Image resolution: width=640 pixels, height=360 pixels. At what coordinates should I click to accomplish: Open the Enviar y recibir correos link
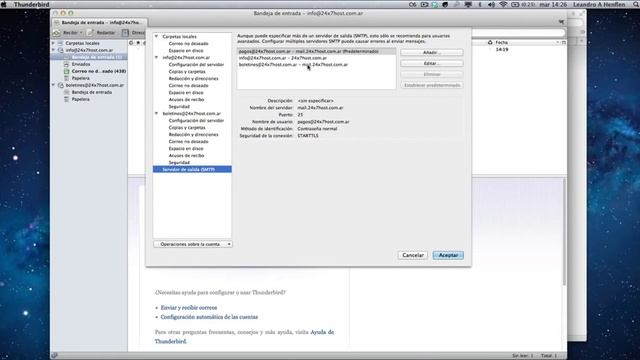[189, 308]
